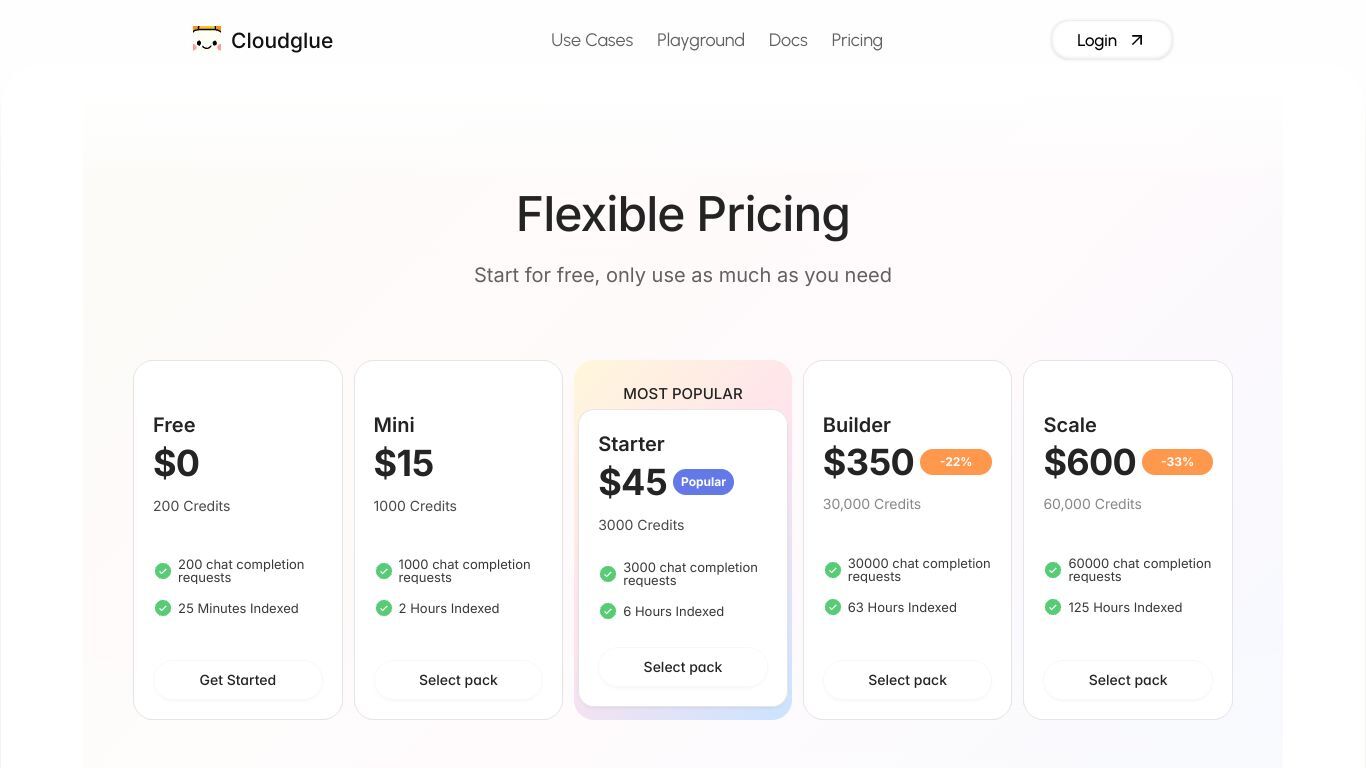
Task: Navigate to Pricing in the top menu
Action: [857, 40]
